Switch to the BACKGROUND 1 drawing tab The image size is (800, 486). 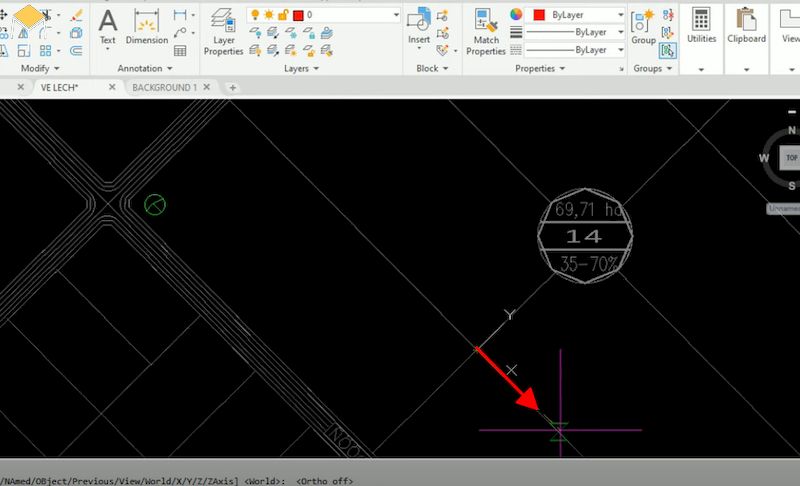(164, 88)
